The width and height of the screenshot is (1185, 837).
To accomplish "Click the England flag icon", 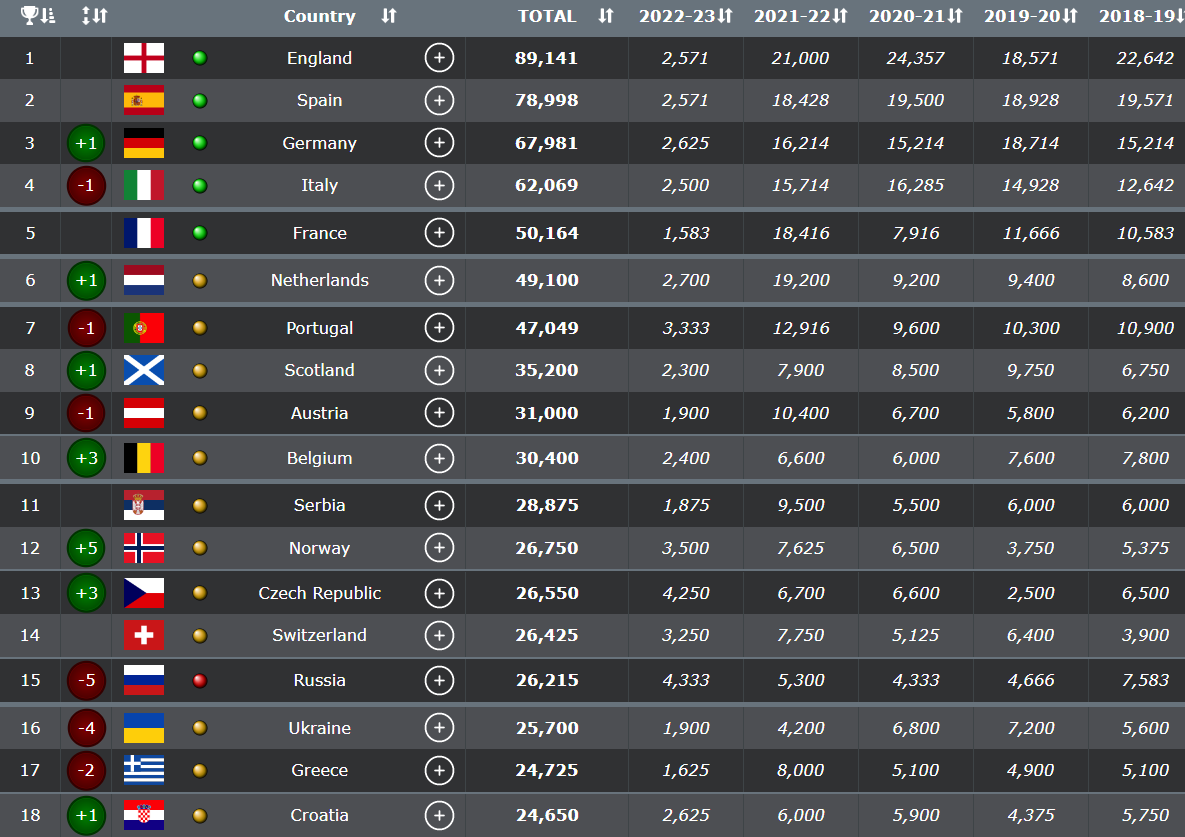I will [143, 58].
